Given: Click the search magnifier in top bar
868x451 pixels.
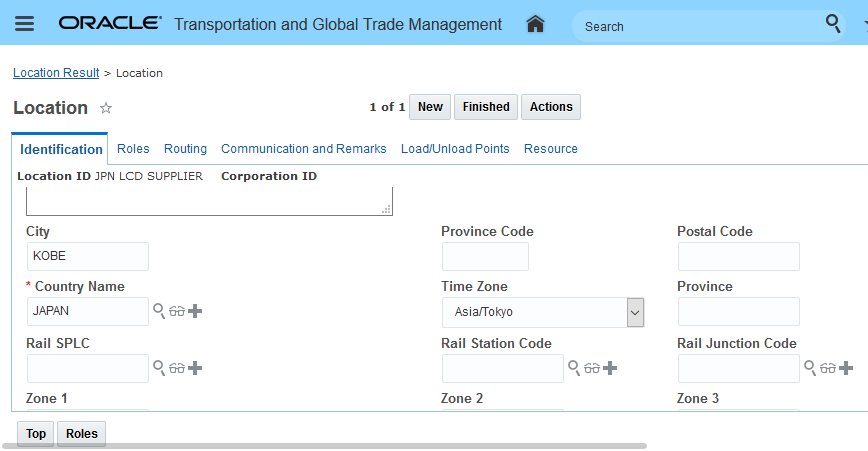Looking at the screenshot, I should [833, 24].
